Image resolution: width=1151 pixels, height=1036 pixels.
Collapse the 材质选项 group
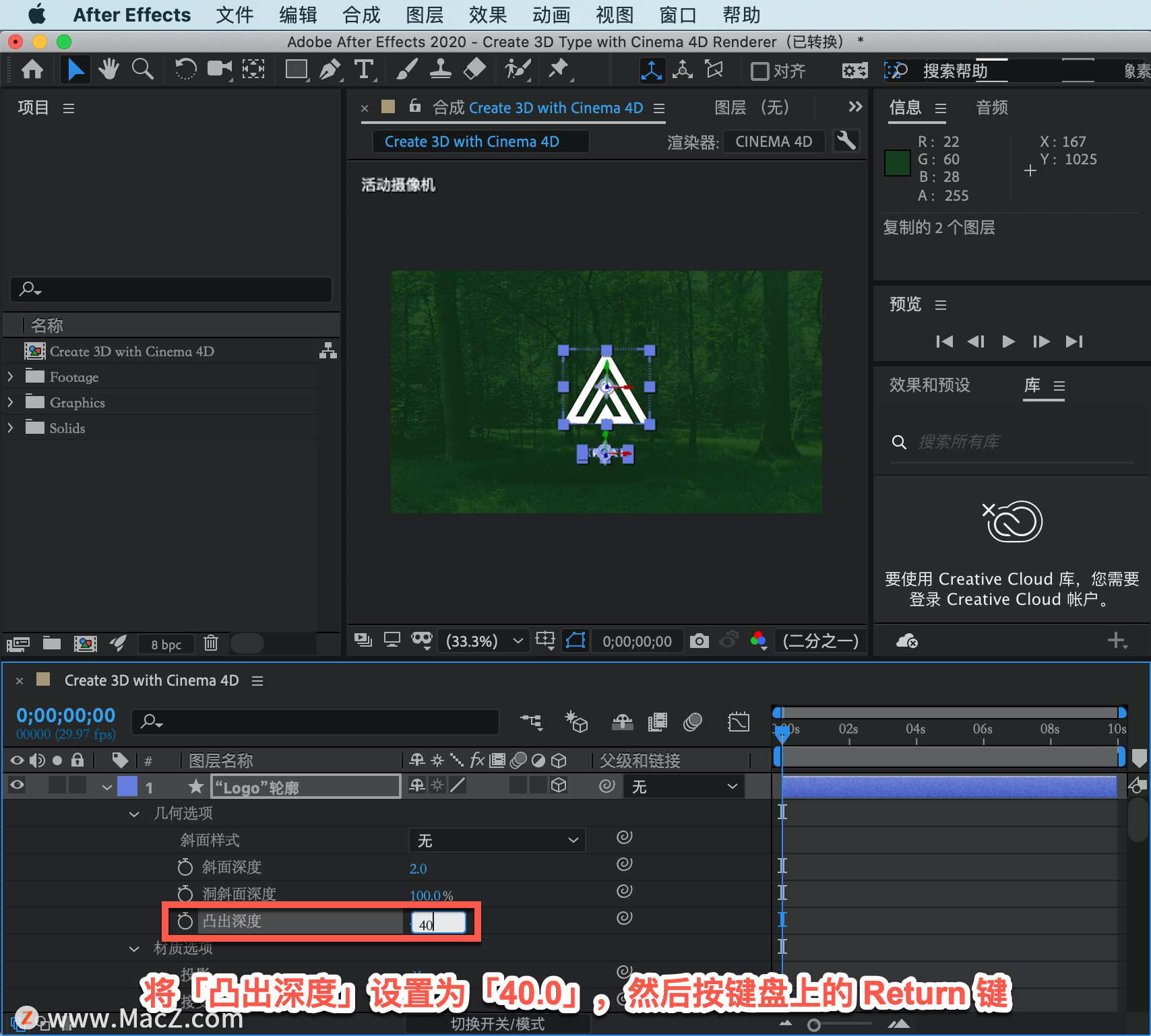click(x=134, y=948)
